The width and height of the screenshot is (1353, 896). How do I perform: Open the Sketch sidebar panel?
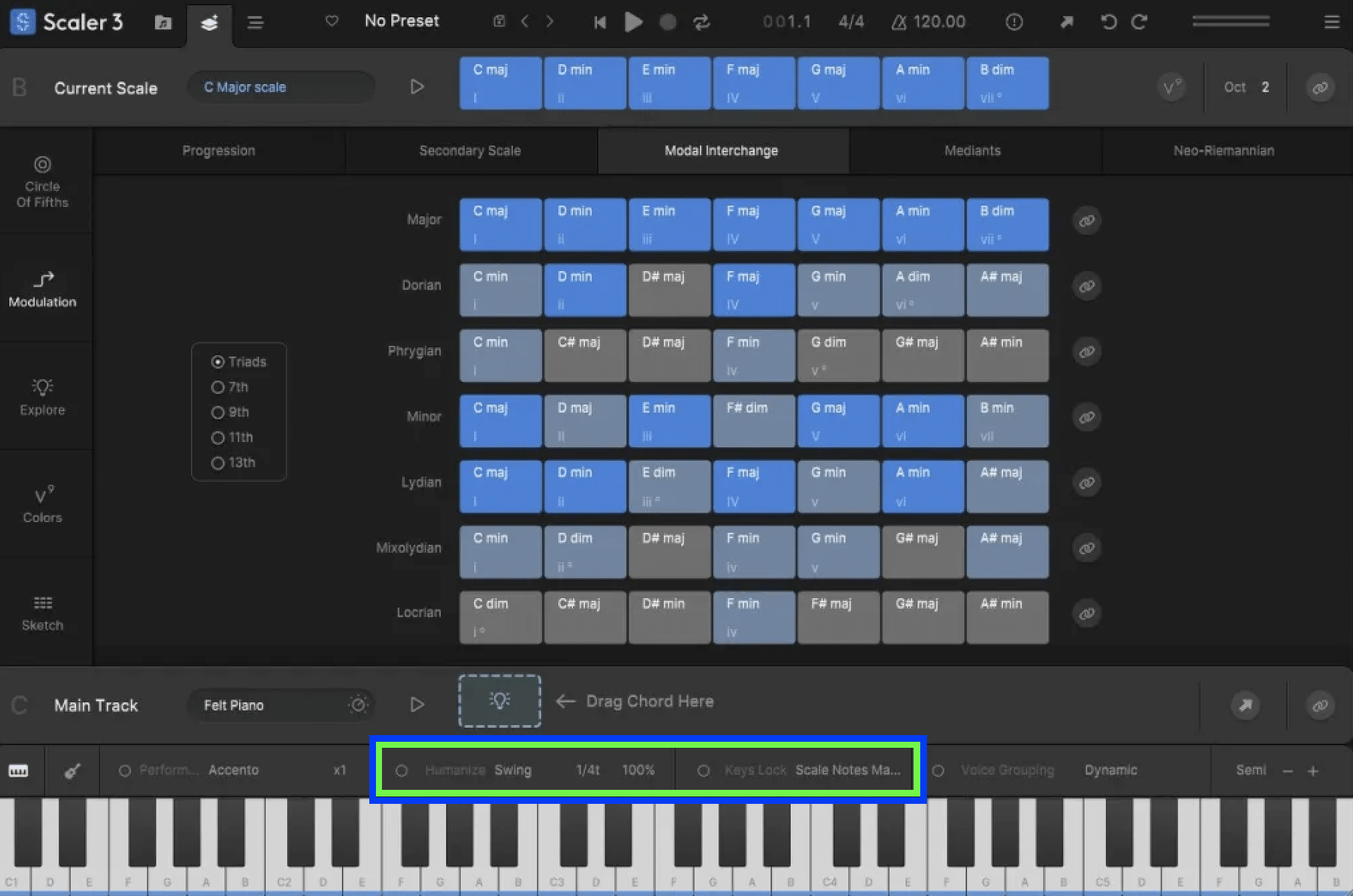point(43,613)
